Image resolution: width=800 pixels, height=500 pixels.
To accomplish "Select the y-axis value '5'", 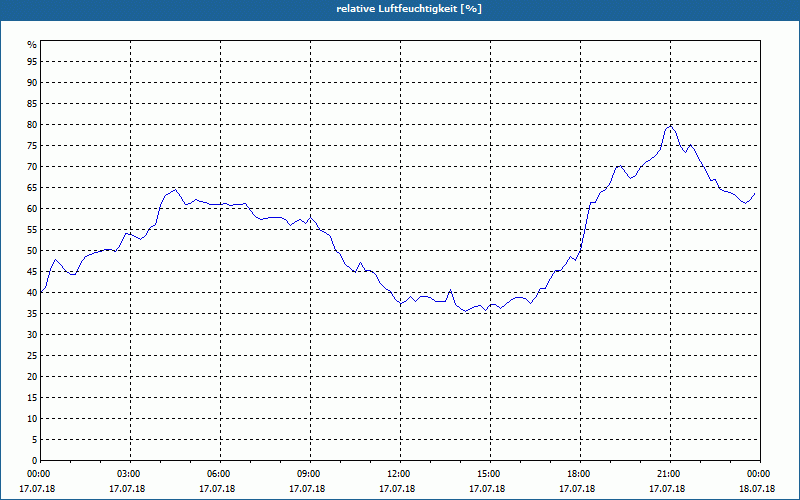I will [35, 440].
